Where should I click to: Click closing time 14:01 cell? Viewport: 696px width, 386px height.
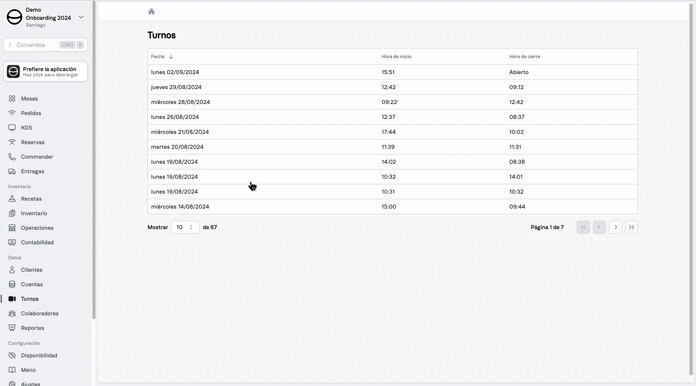coord(516,177)
